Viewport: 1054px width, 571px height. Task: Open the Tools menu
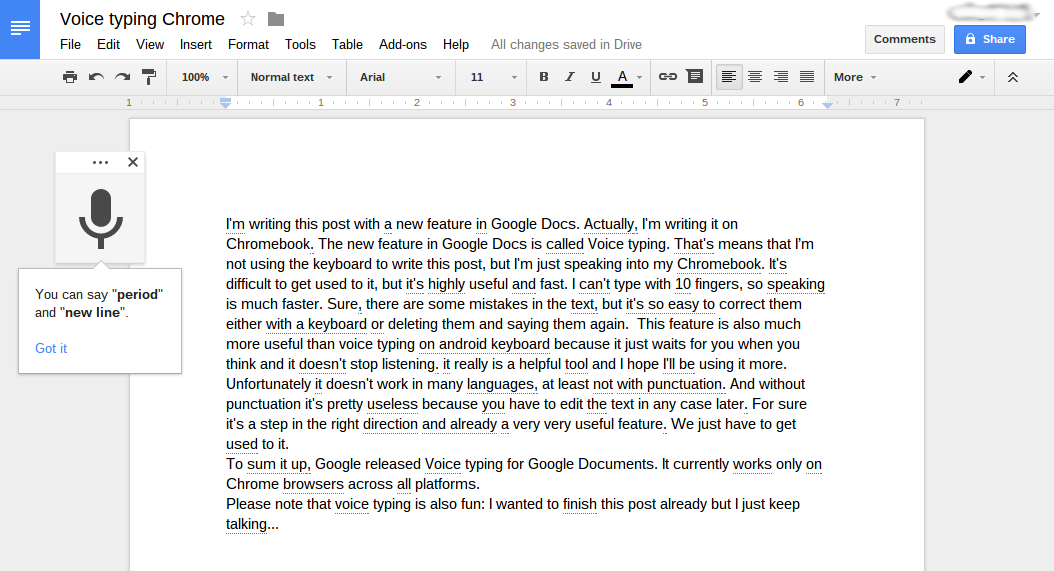pyautogui.click(x=300, y=44)
